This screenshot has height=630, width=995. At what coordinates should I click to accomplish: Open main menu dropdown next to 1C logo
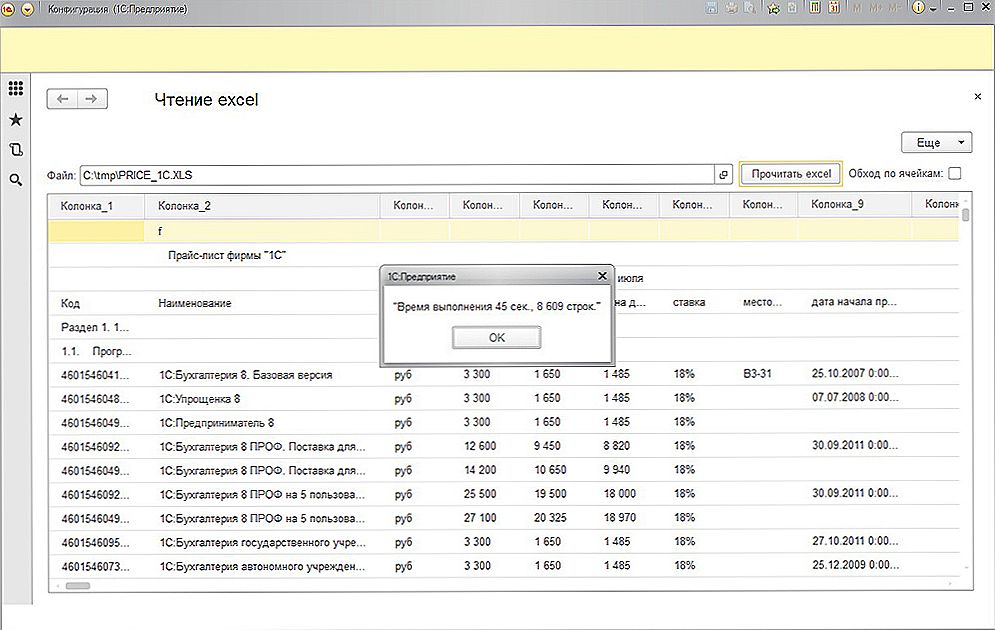tap(27, 8)
